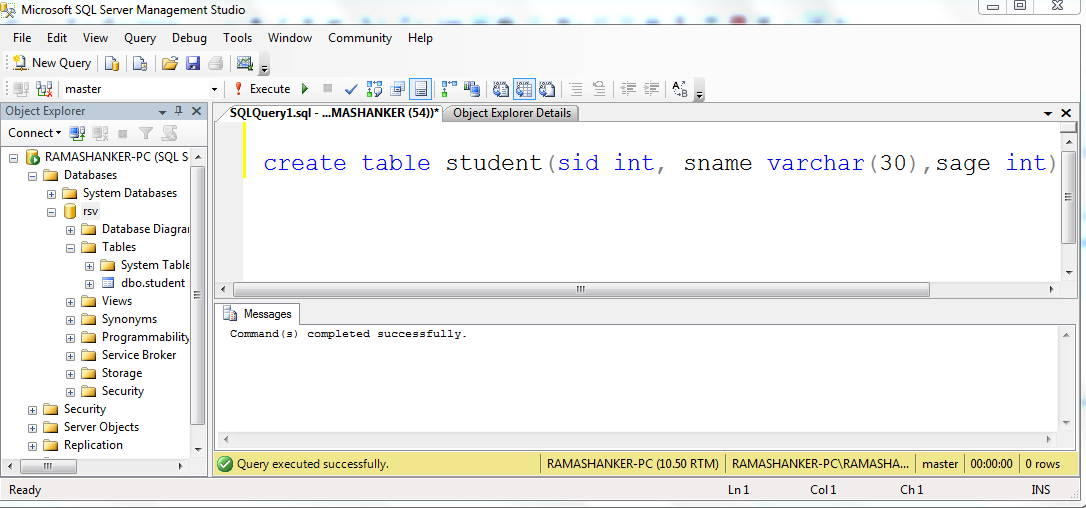Image resolution: width=1086 pixels, height=508 pixels.
Task: Open the Debug menu
Action: [x=189, y=38]
